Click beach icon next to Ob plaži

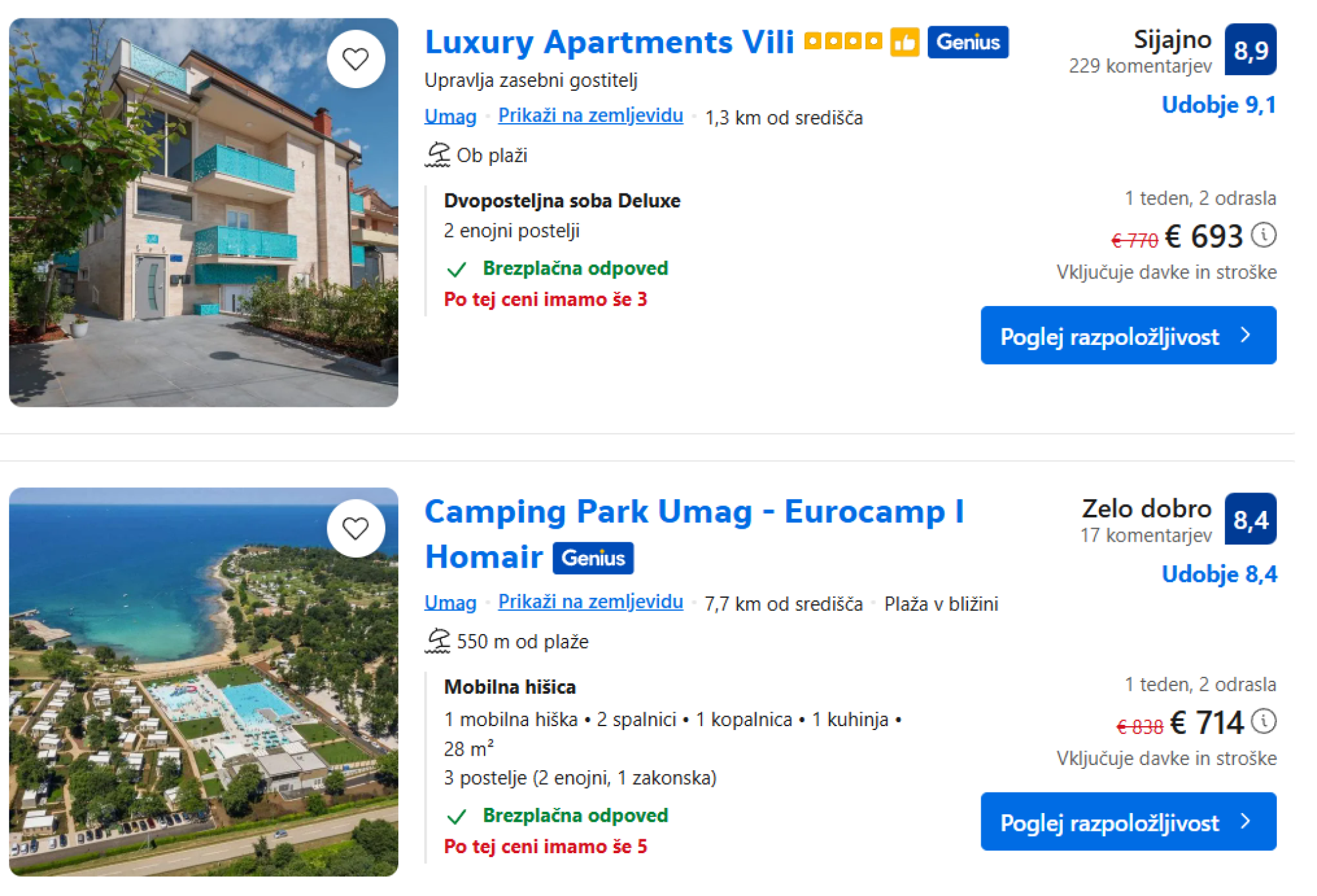click(438, 155)
